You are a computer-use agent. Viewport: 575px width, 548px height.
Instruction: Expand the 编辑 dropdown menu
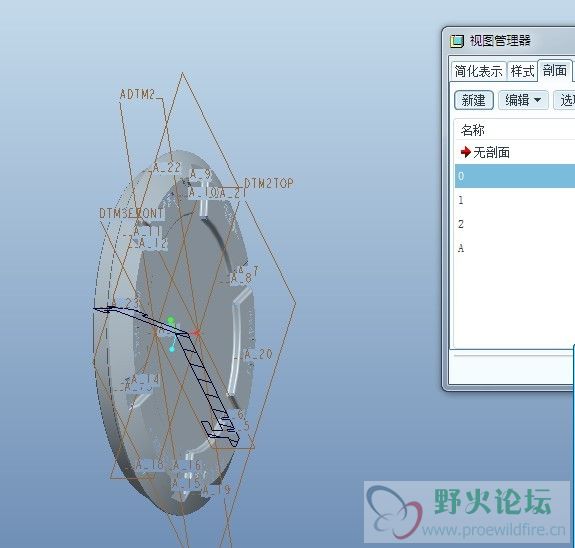523,100
